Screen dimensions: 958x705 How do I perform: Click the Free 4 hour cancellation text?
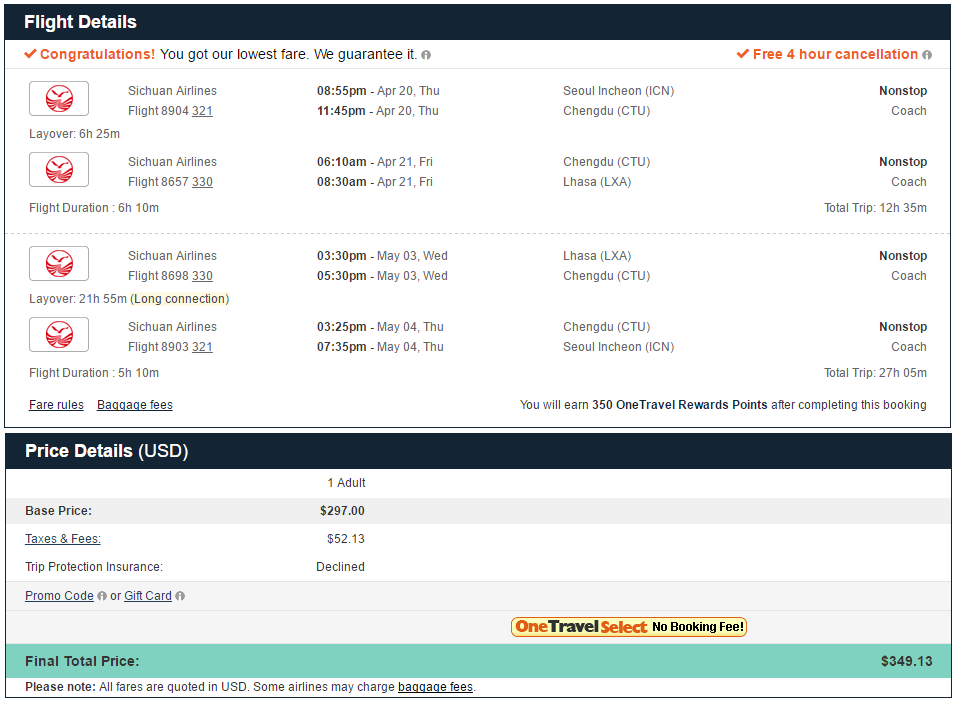[835, 54]
